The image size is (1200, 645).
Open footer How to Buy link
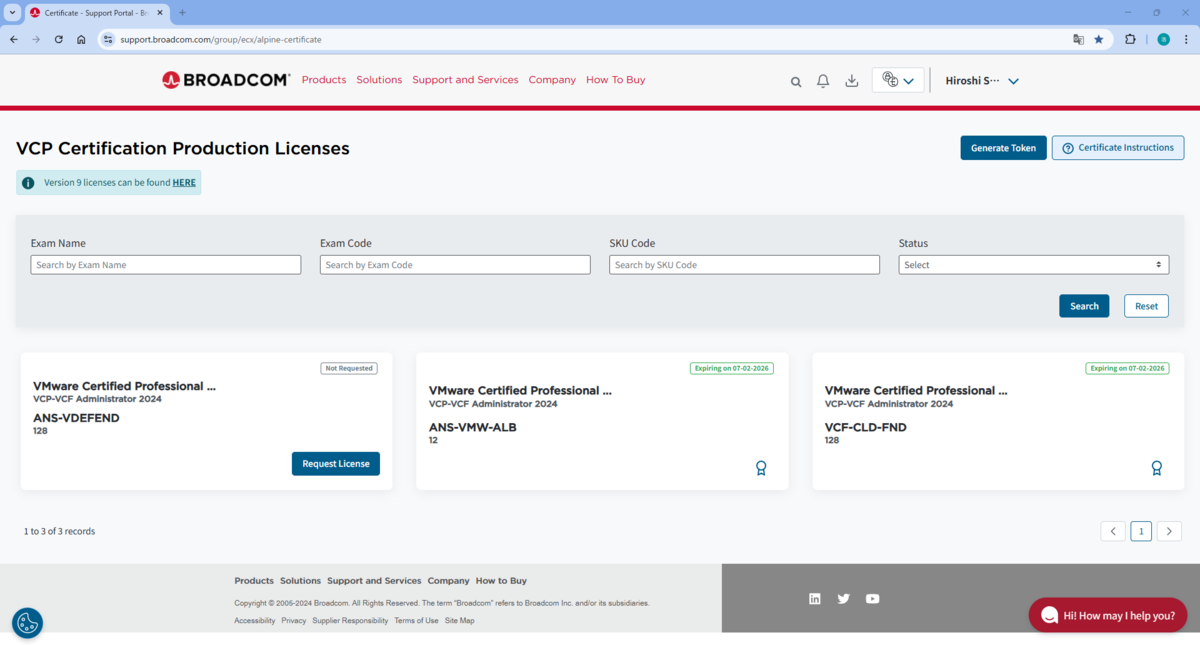501,581
